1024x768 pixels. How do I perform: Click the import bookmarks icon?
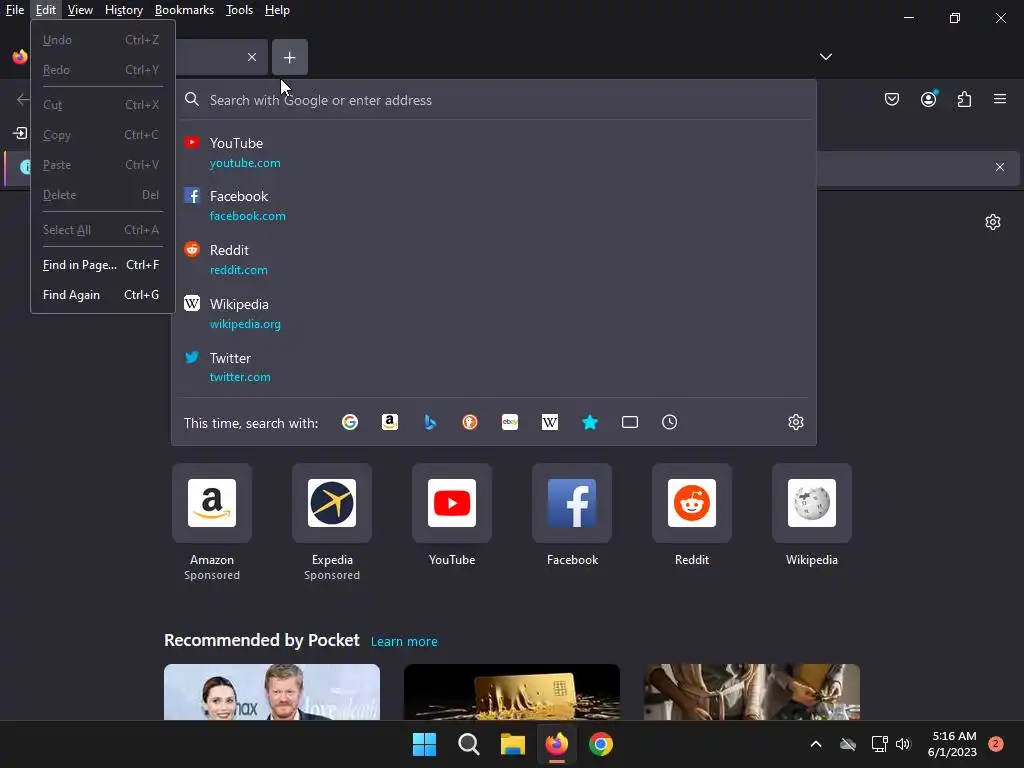pyautogui.click(x=20, y=133)
